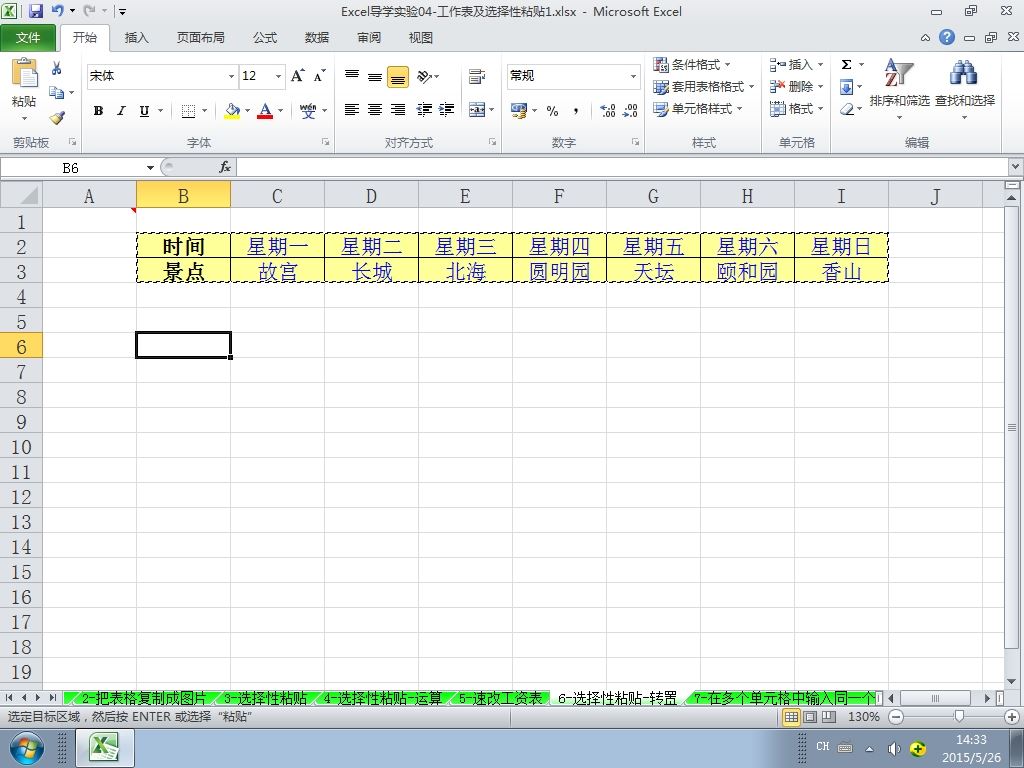Click Merge and Center icon
This screenshot has width=1024, height=768.
coord(477,110)
